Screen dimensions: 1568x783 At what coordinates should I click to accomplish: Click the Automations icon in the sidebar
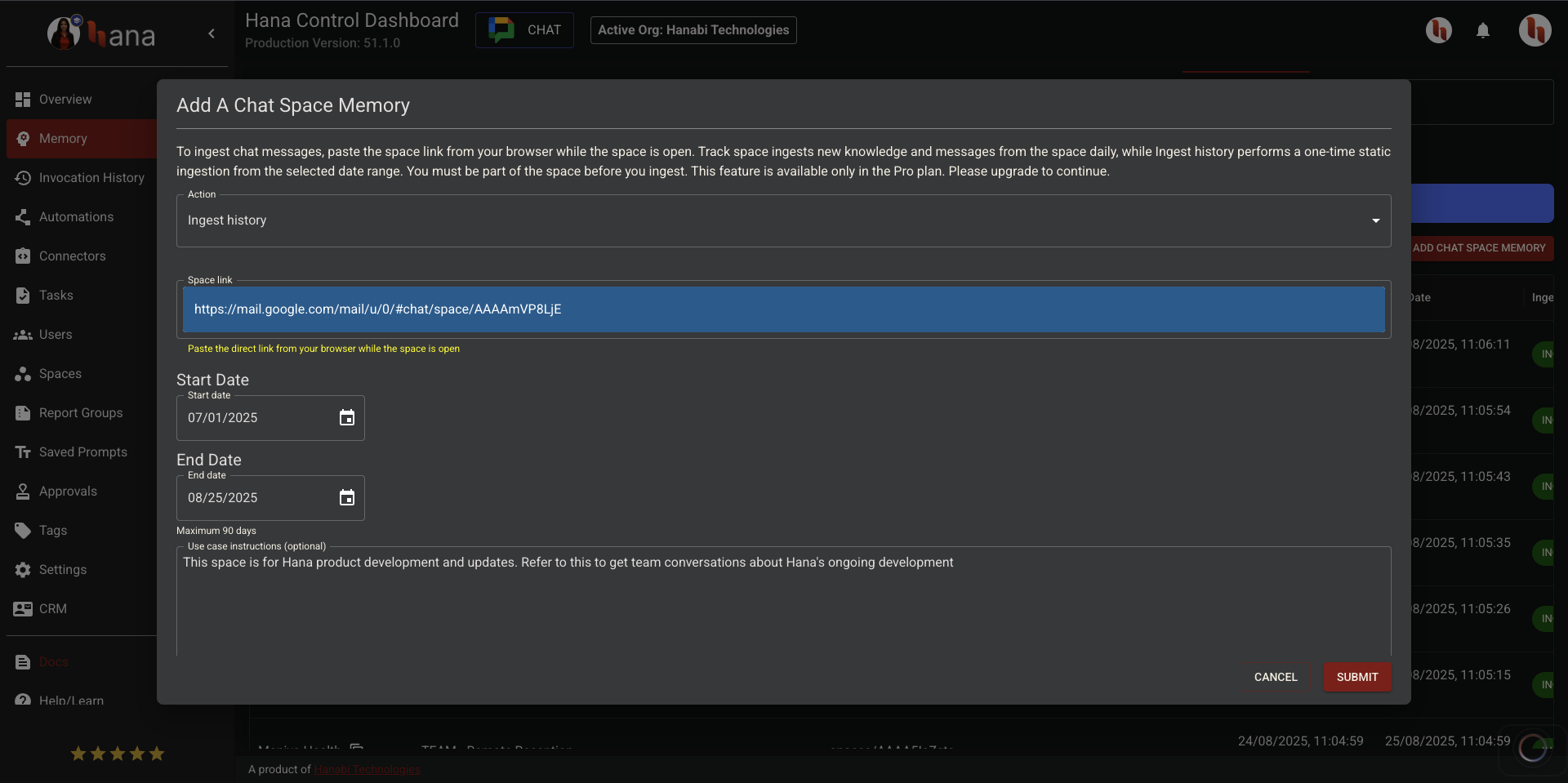tap(23, 217)
